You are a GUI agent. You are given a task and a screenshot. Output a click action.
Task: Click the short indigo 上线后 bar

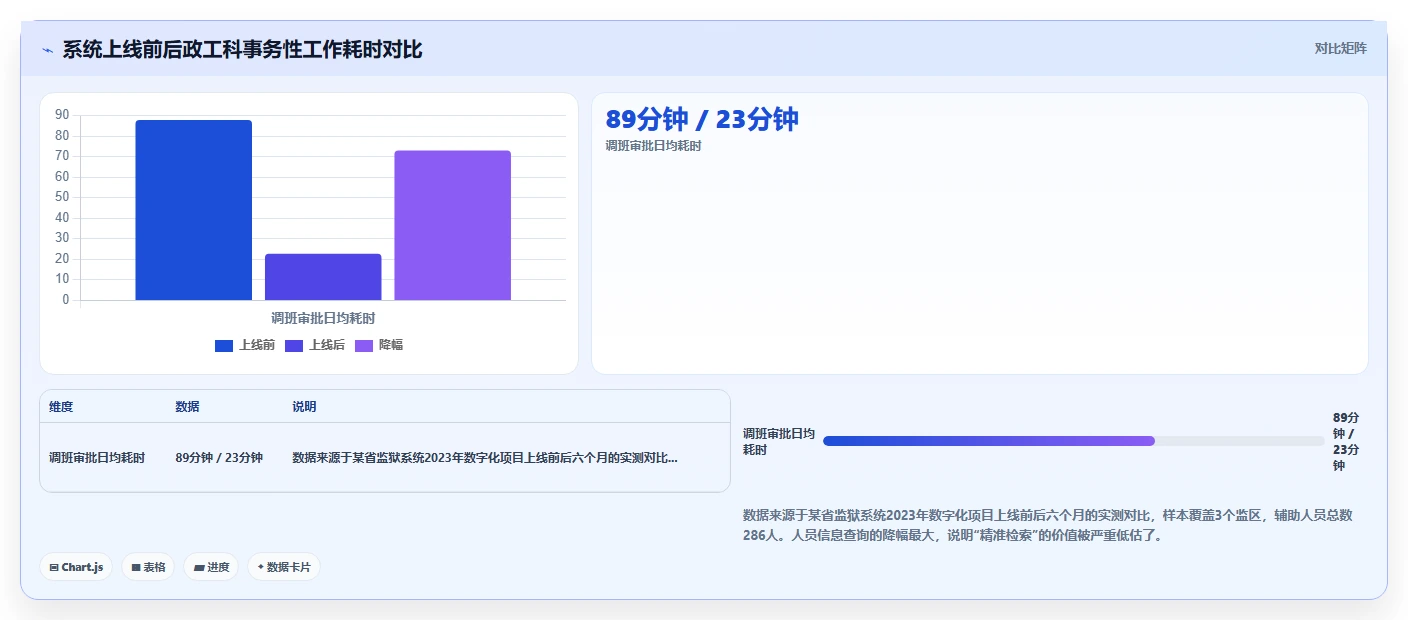[x=323, y=277]
